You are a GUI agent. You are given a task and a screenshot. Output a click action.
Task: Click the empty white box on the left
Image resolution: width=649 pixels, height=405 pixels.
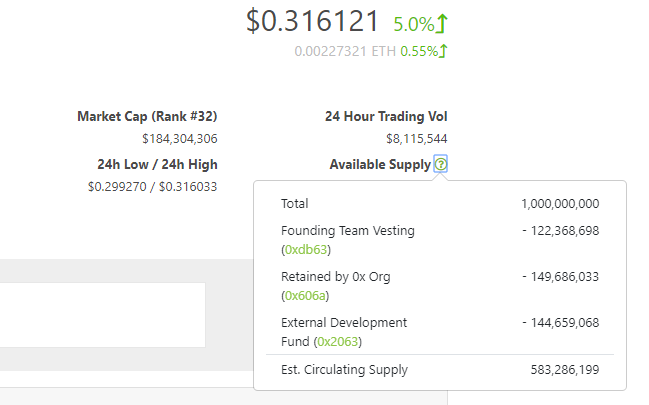tap(102, 315)
